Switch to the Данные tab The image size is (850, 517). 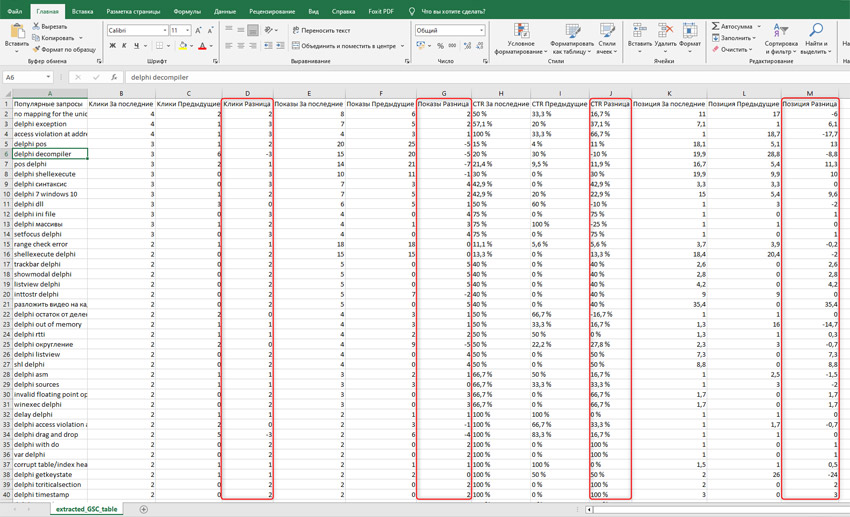click(225, 11)
